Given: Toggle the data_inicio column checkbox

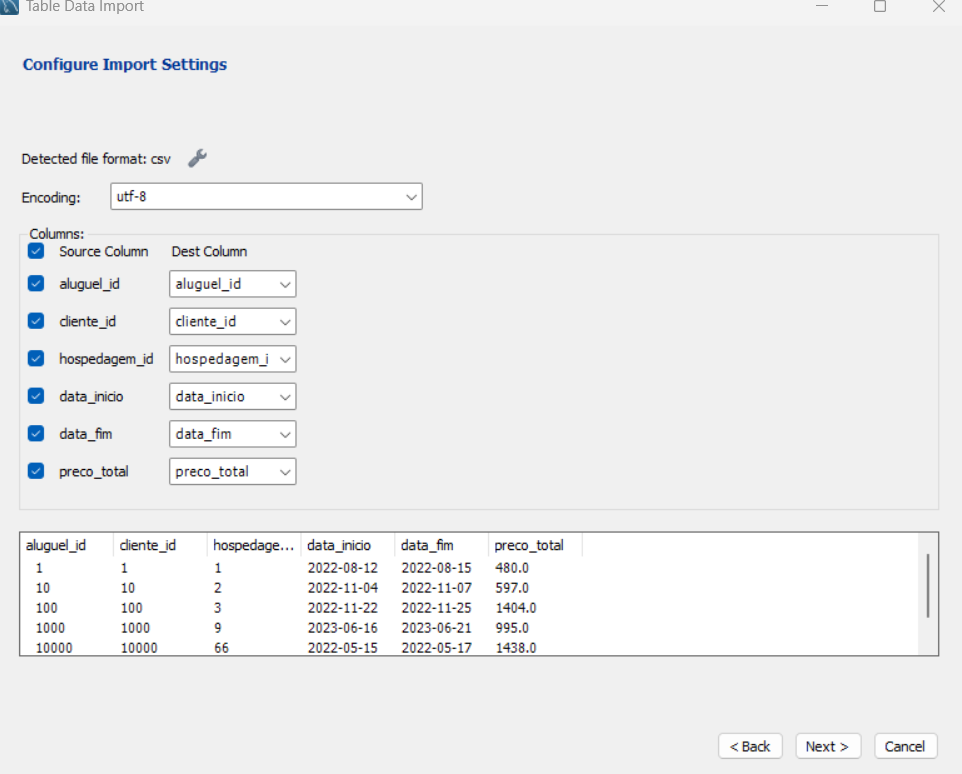Looking at the screenshot, I should (x=36, y=396).
